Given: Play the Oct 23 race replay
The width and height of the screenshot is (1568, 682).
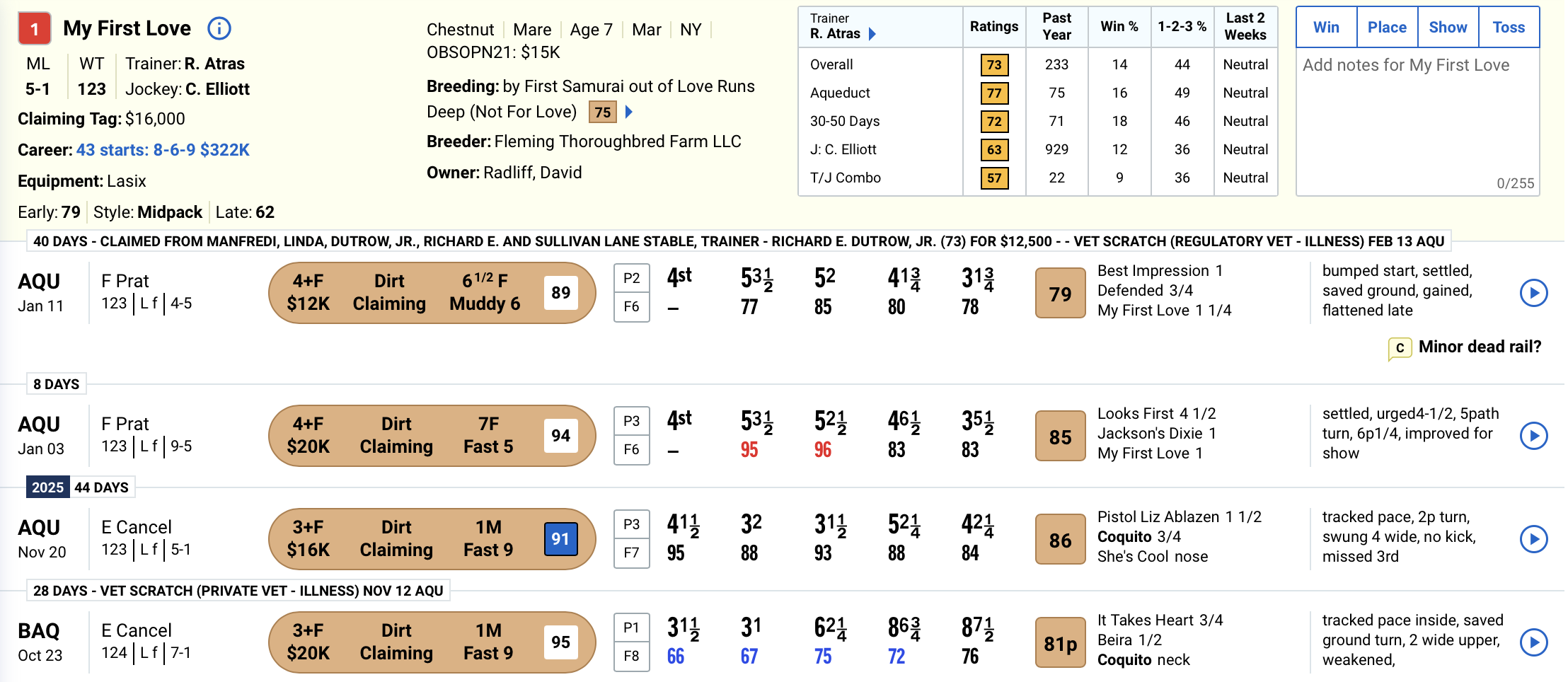Looking at the screenshot, I should pyautogui.click(x=1533, y=642).
